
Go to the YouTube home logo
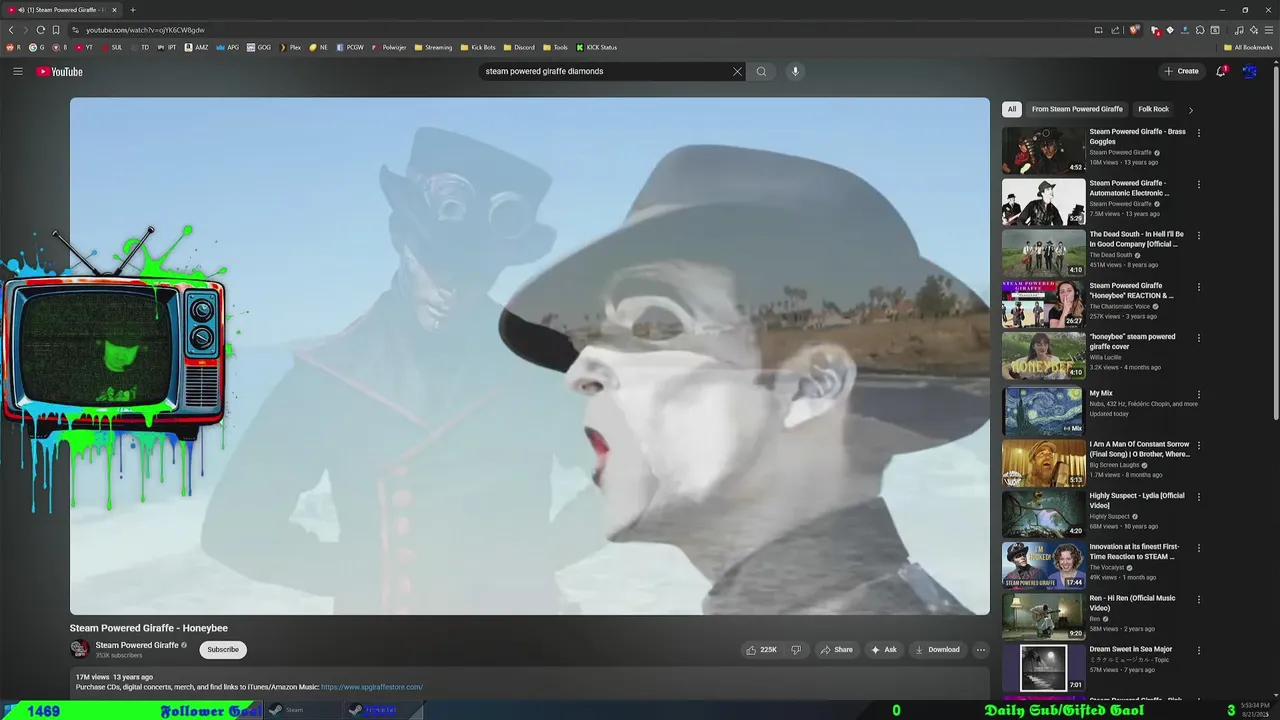60,71
